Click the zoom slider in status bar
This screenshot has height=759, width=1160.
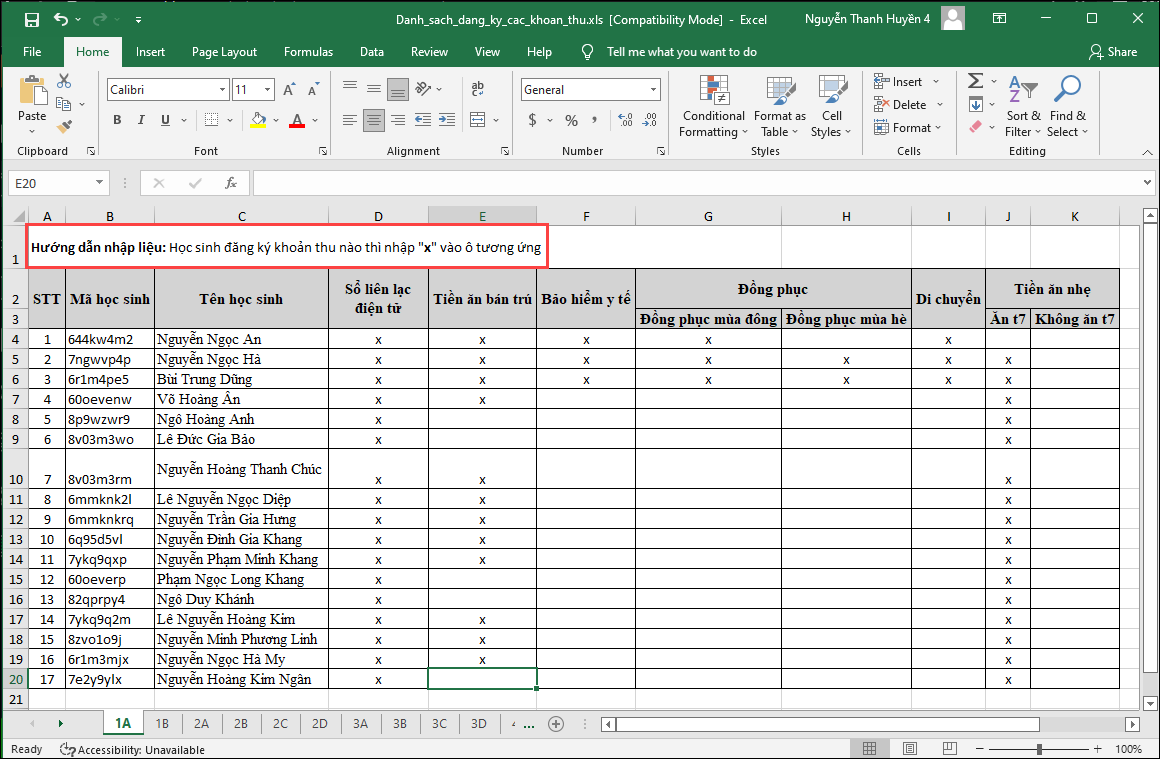pyautogui.click(x=1040, y=749)
